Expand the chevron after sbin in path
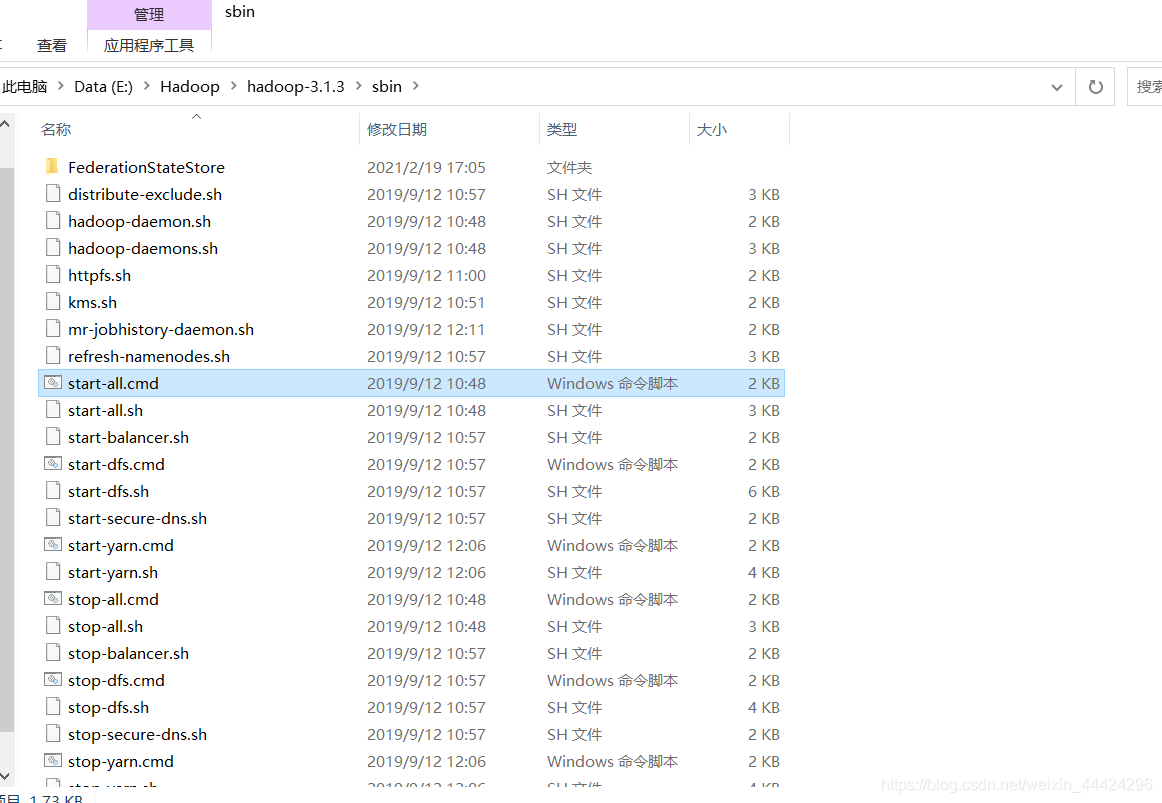The height and width of the screenshot is (803, 1162). coord(416,86)
